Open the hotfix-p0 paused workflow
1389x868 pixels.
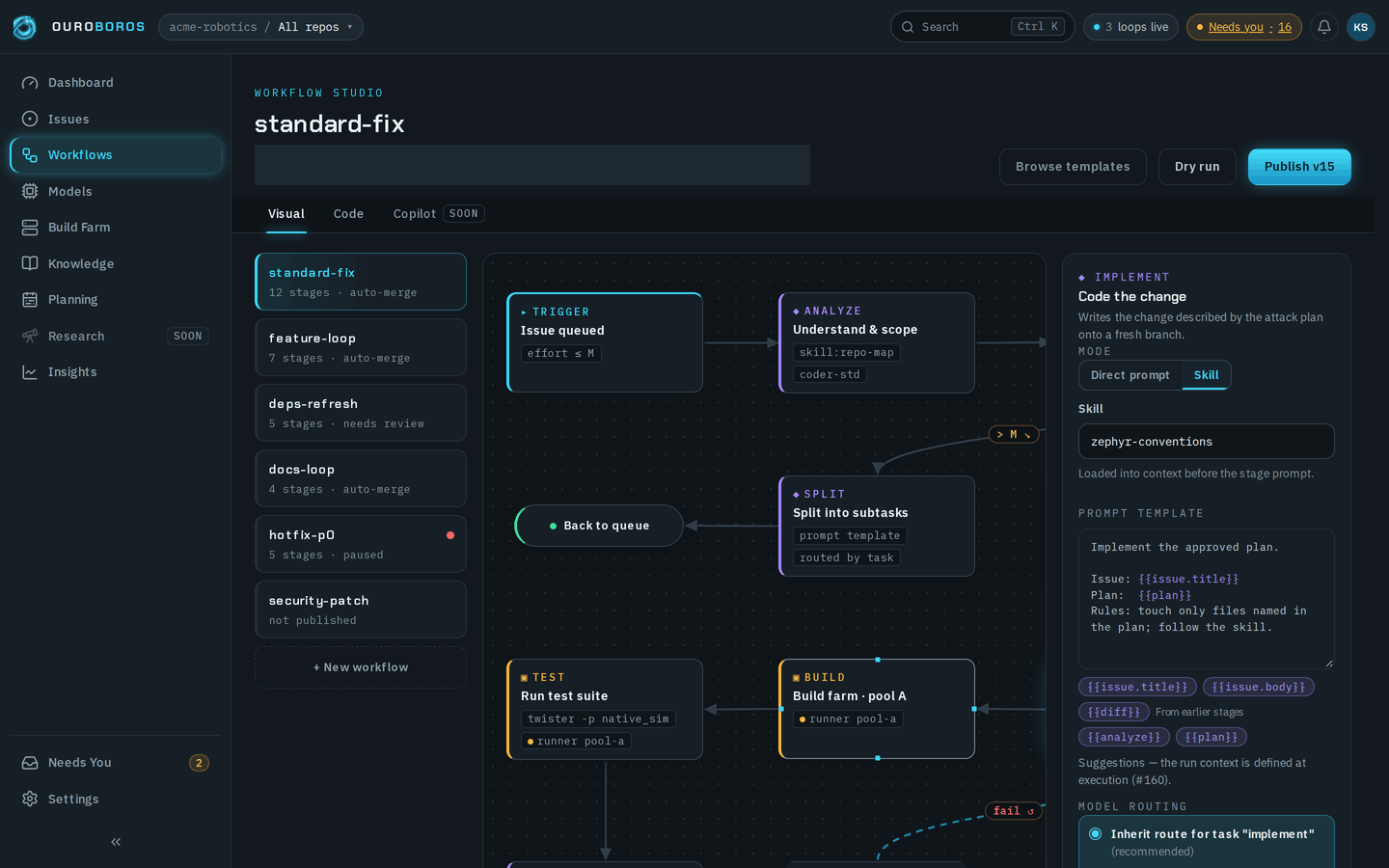pos(361,544)
